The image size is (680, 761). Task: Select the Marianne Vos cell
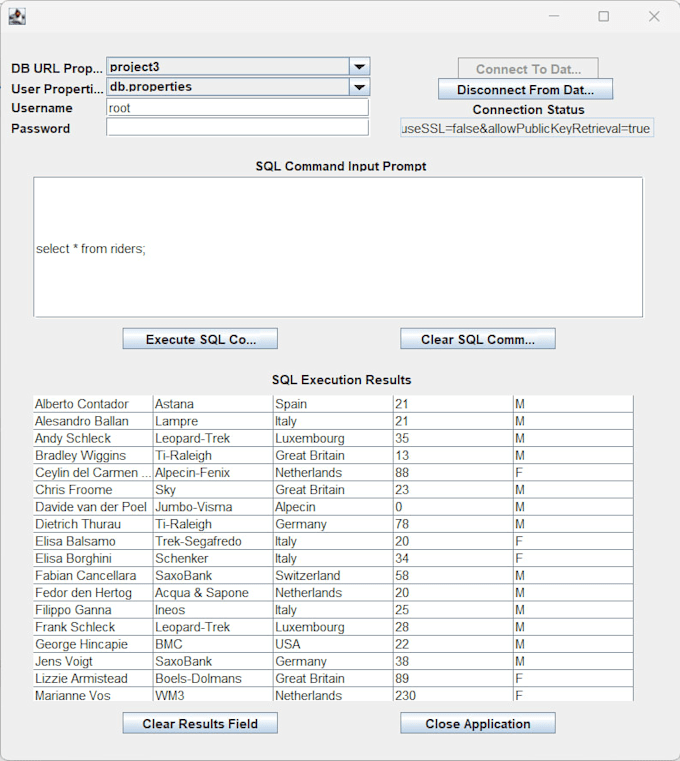(93, 695)
